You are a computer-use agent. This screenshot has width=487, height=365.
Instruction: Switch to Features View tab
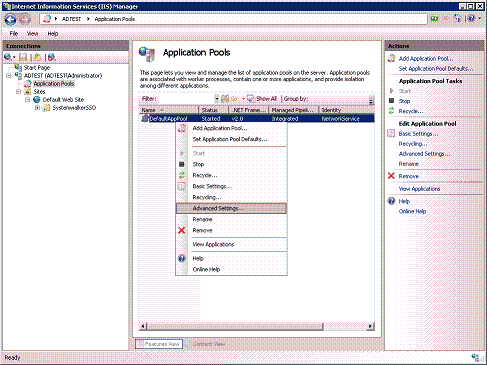click(159, 344)
